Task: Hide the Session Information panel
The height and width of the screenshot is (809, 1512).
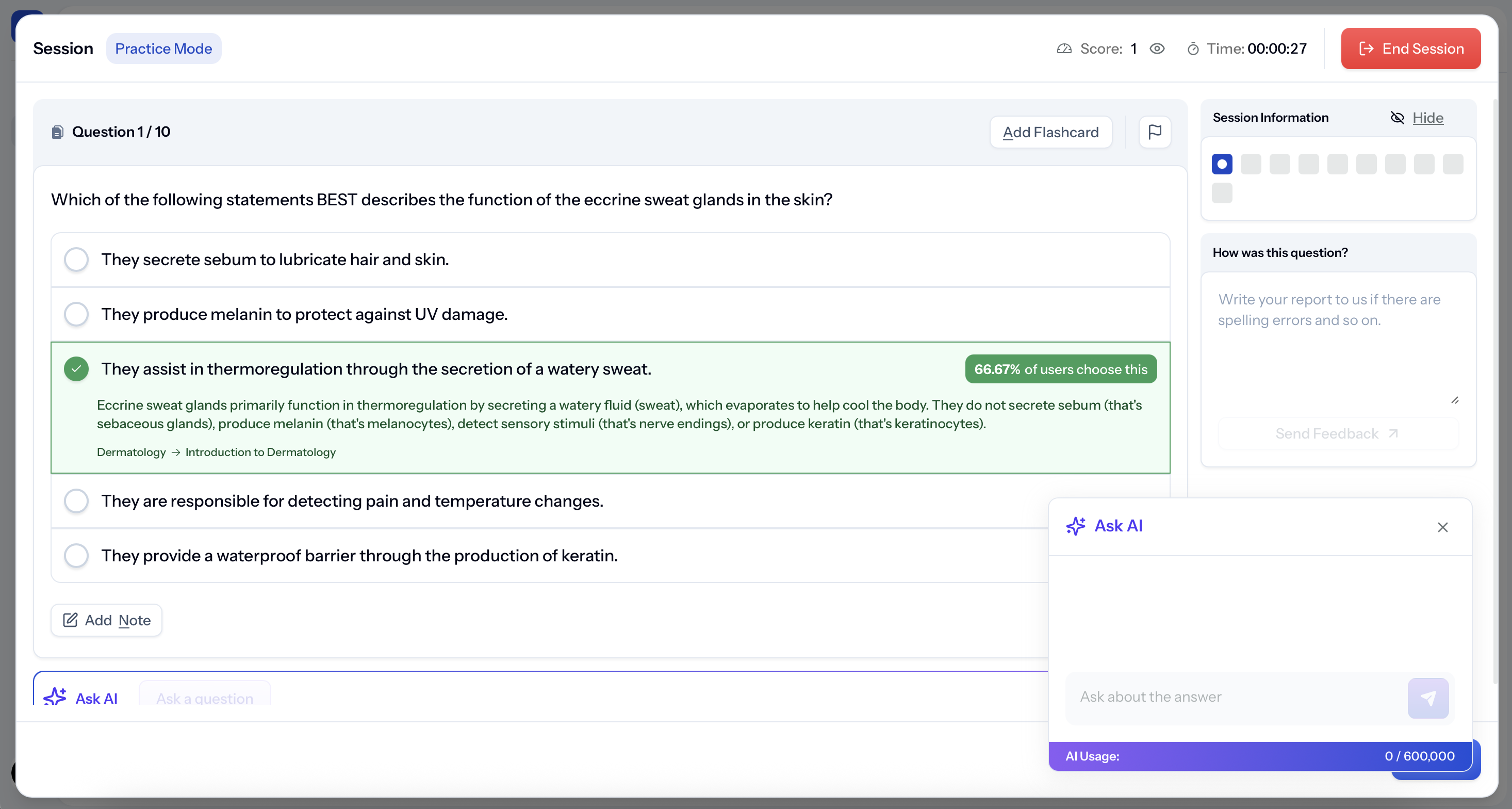Action: pos(1427,118)
